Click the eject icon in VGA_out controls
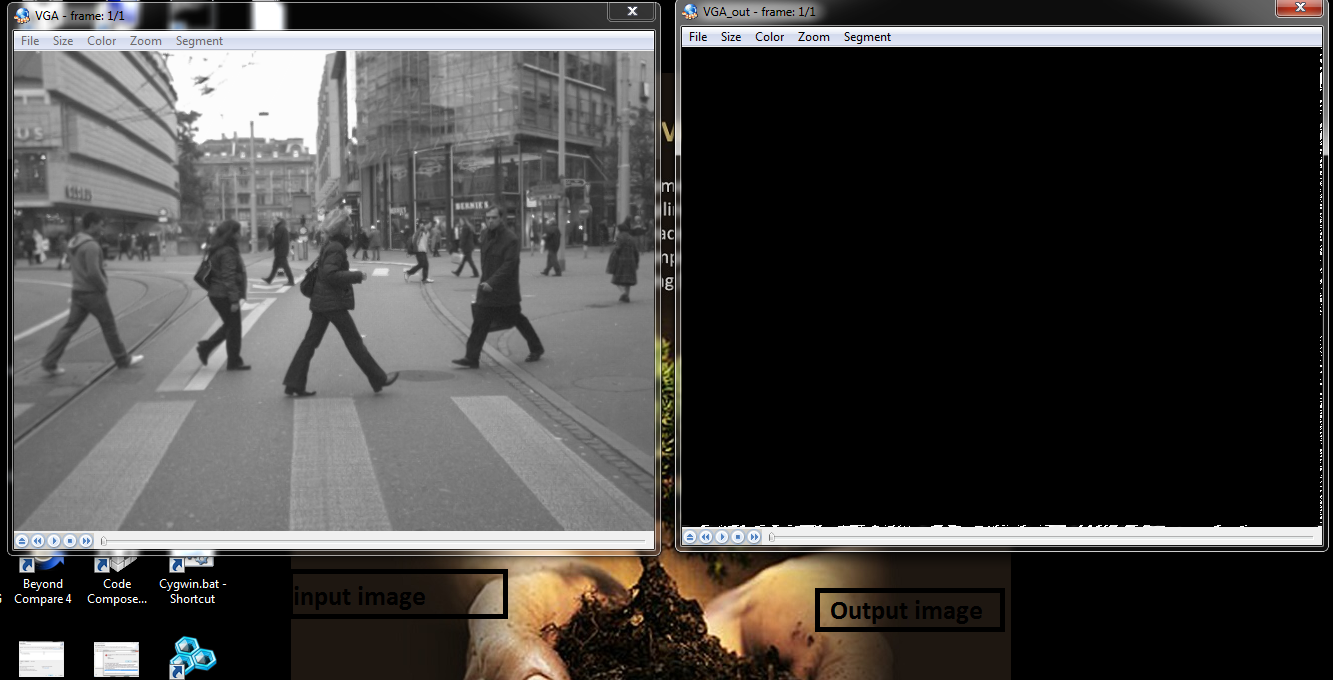 point(690,537)
